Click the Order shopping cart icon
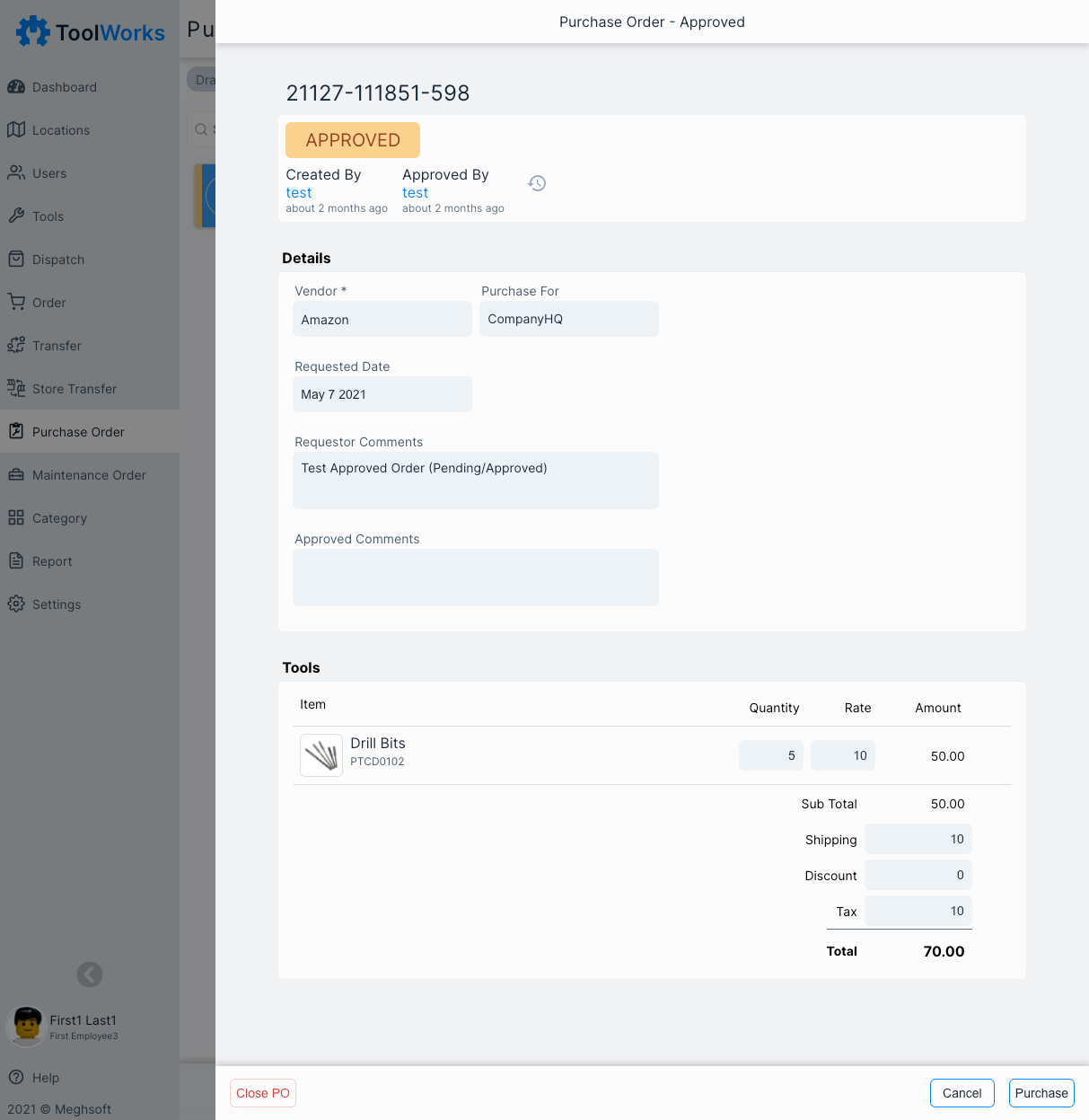Image resolution: width=1089 pixels, height=1120 pixels. [x=16, y=303]
